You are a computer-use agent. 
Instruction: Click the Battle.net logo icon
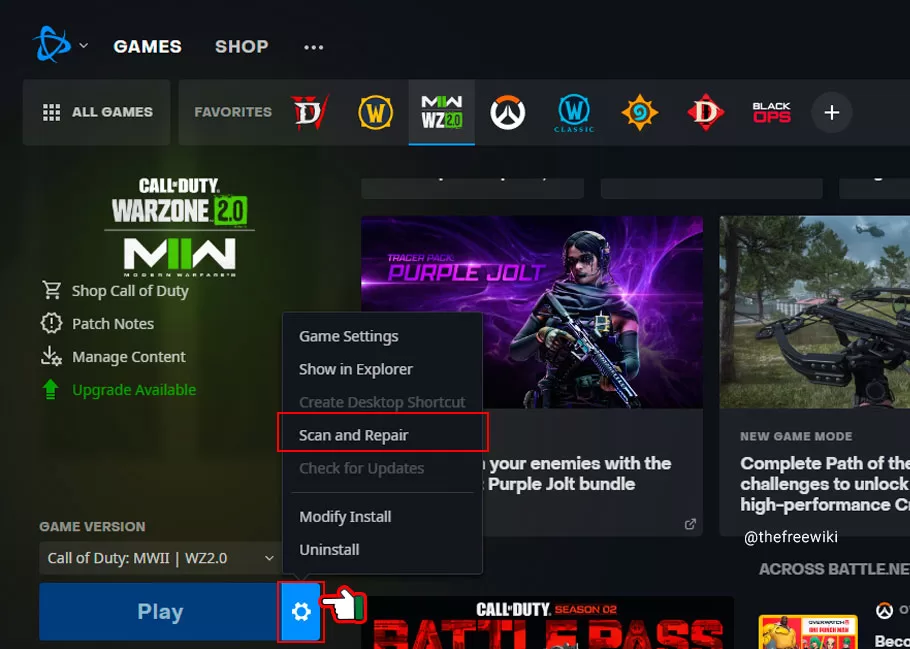coord(51,45)
